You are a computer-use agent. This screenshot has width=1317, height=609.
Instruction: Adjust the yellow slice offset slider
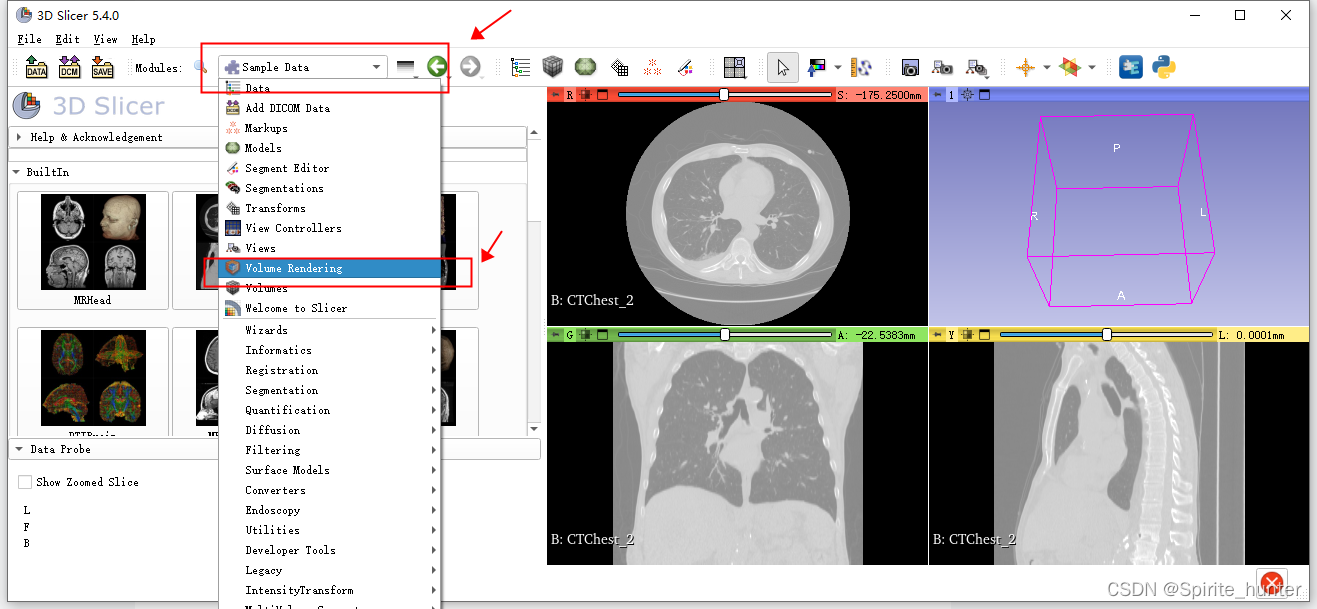pos(1107,335)
